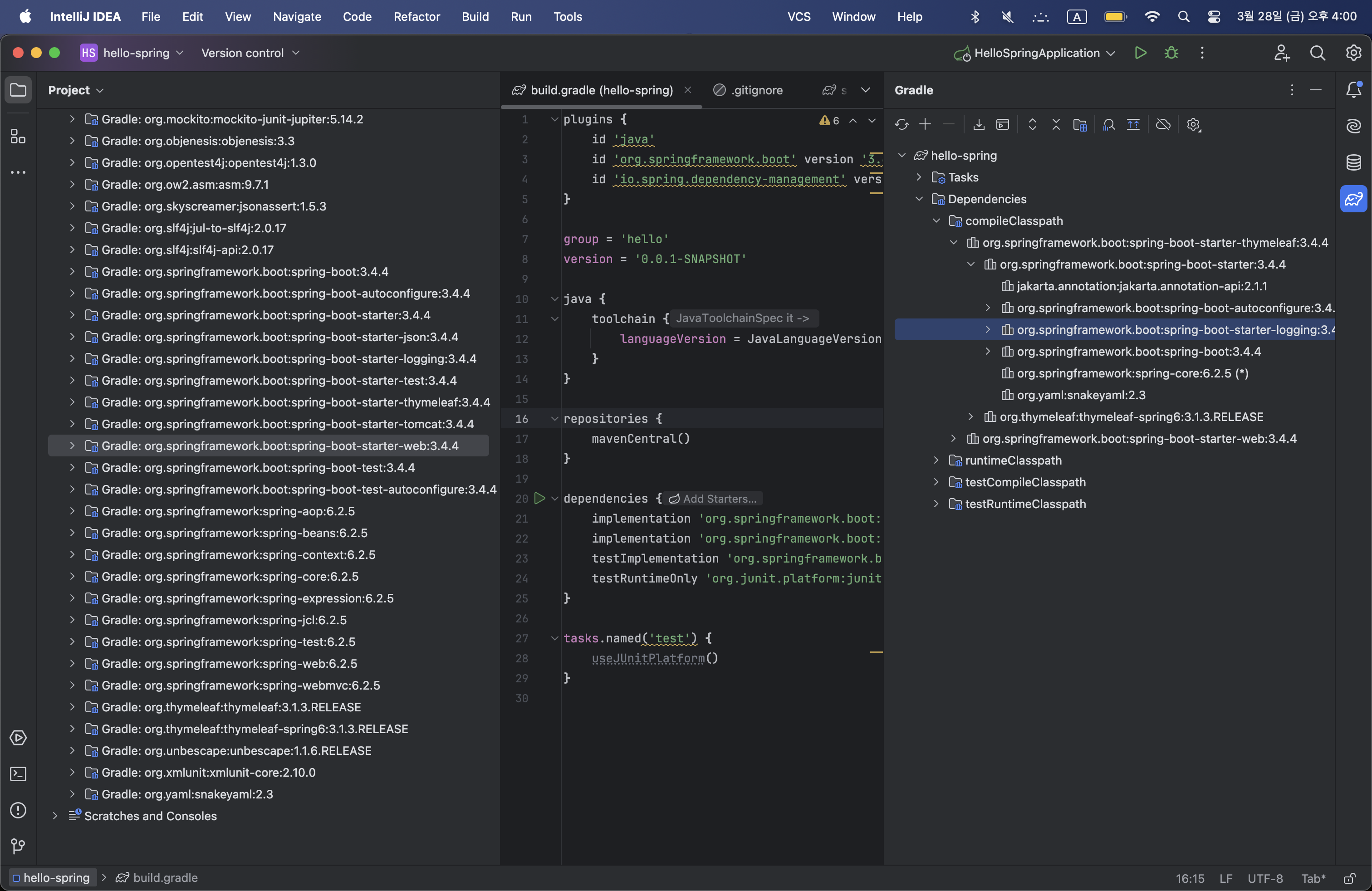Viewport: 1372px width, 891px height.
Task: Open the Version control dropdown
Action: (x=250, y=53)
